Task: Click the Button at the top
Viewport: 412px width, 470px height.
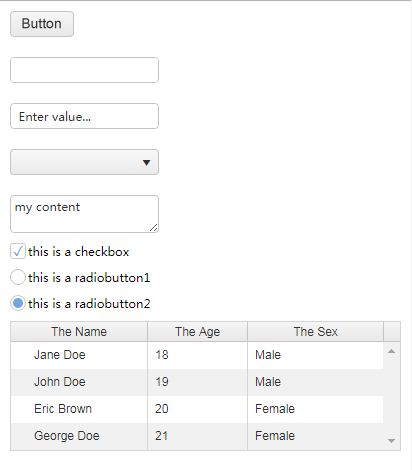Action: [42, 24]
